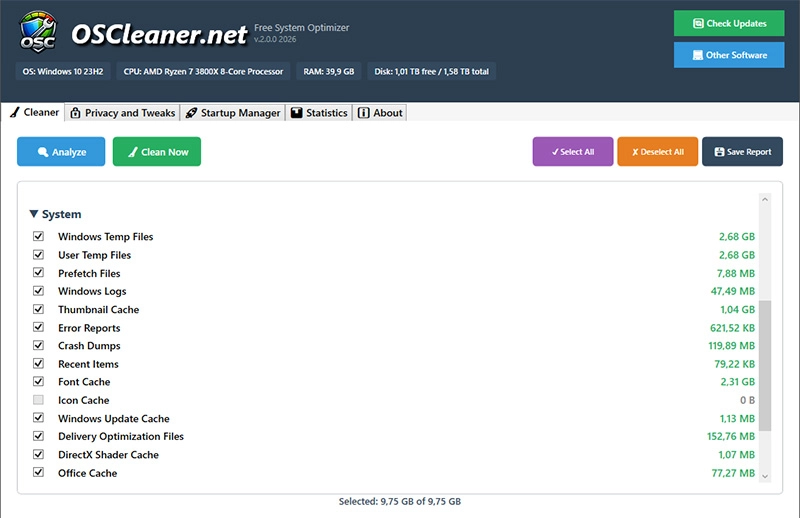Toggle the Recent Items checkbox

pyautogui.click(x=38, y=363)
